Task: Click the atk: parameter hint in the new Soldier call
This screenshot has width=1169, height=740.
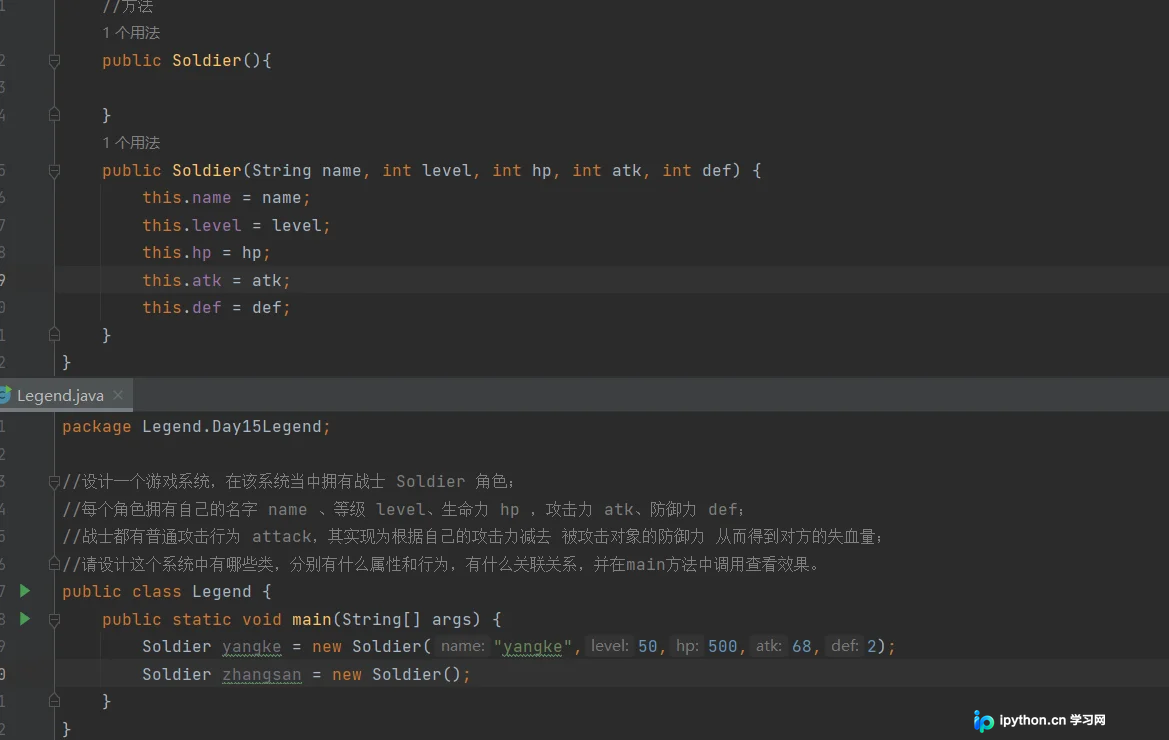Action: coord(768,646)
